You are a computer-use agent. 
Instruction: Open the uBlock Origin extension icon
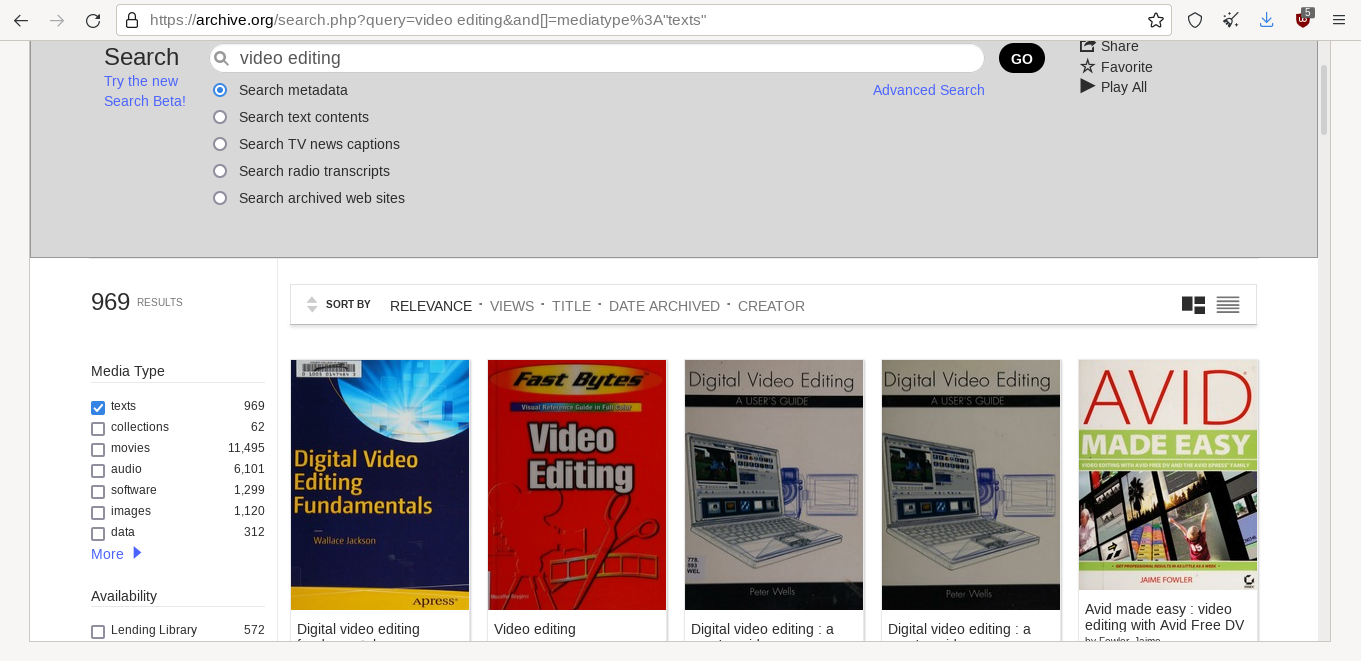[1303, 19]
